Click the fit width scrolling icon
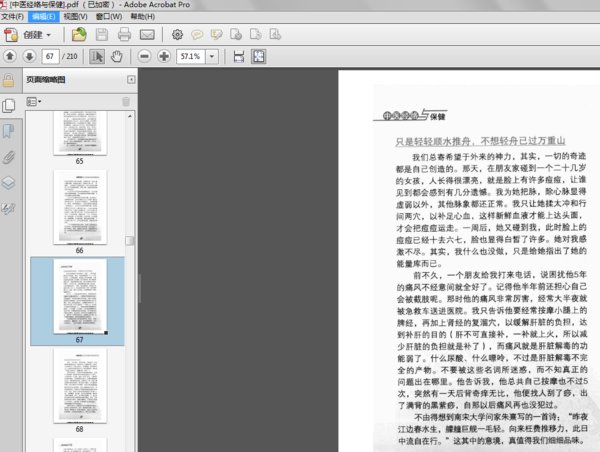 pos(239,57)
